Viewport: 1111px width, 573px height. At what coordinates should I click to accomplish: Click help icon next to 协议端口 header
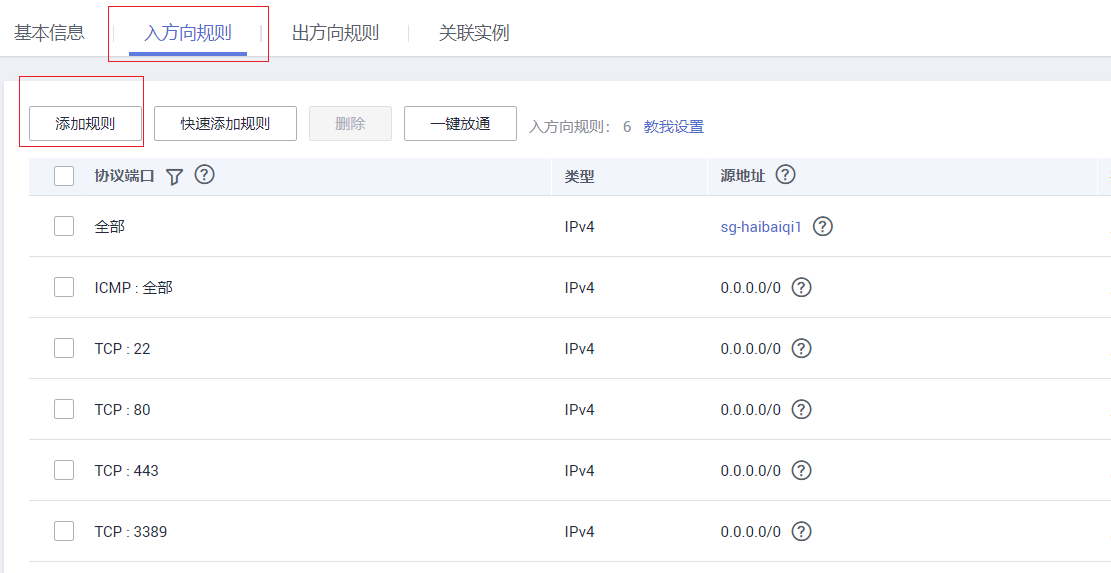coord(204,174)
